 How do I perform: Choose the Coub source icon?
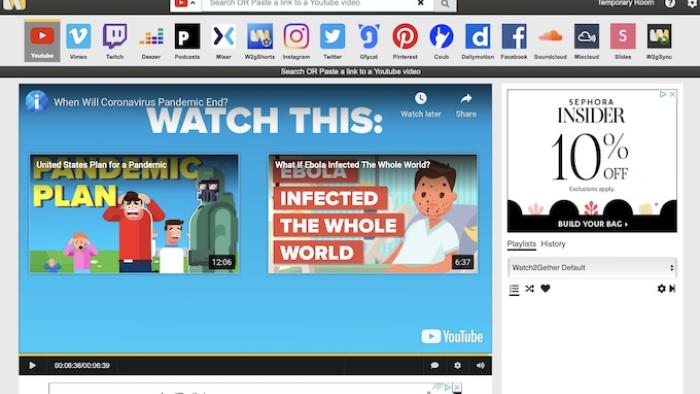pyautogui.click(x=441, y=41)
